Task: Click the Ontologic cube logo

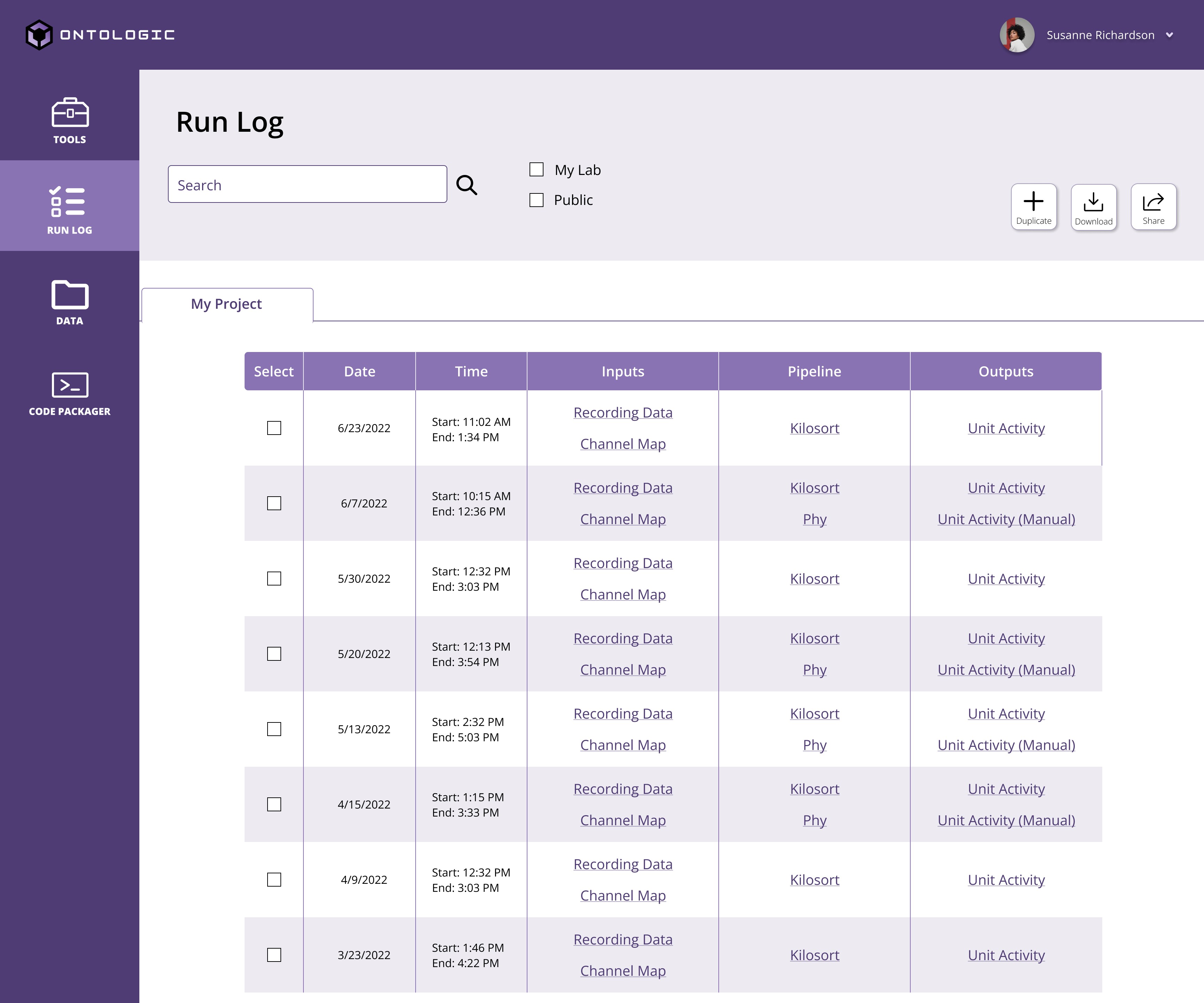Action: pyautogui.click(x=39, y=35)
